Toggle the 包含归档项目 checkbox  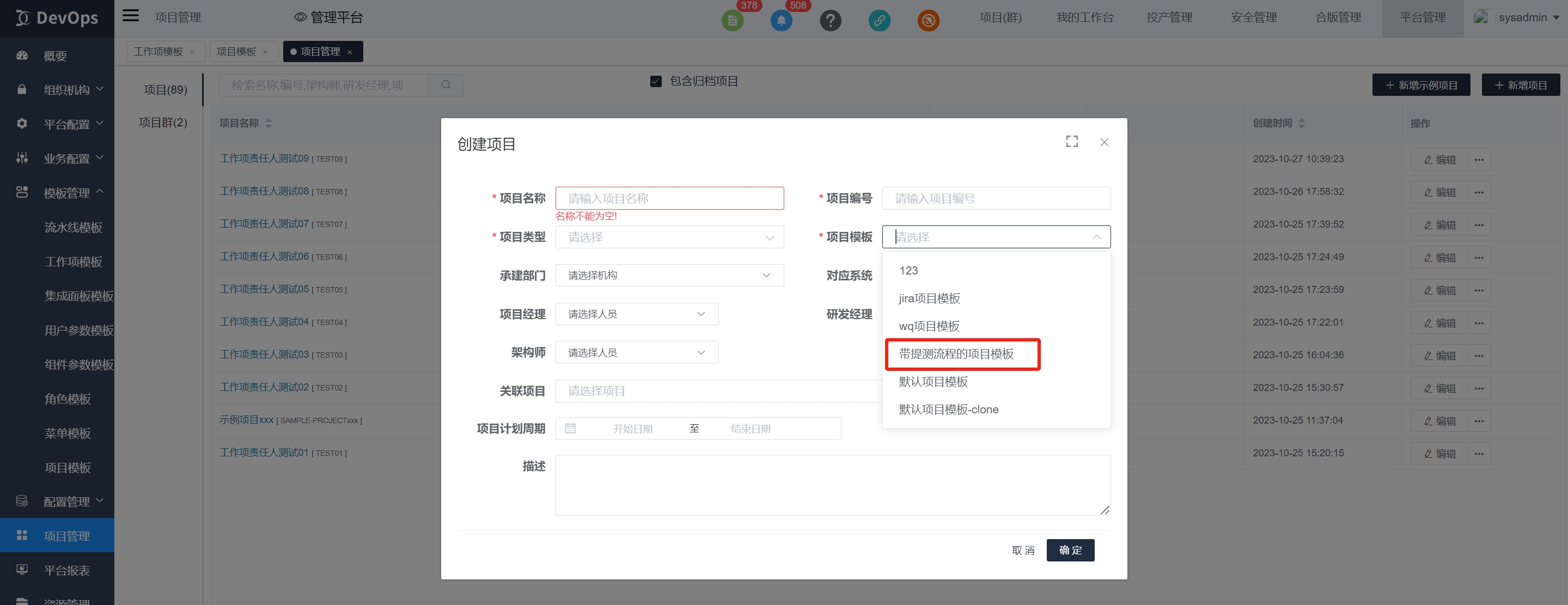(656, 82)
